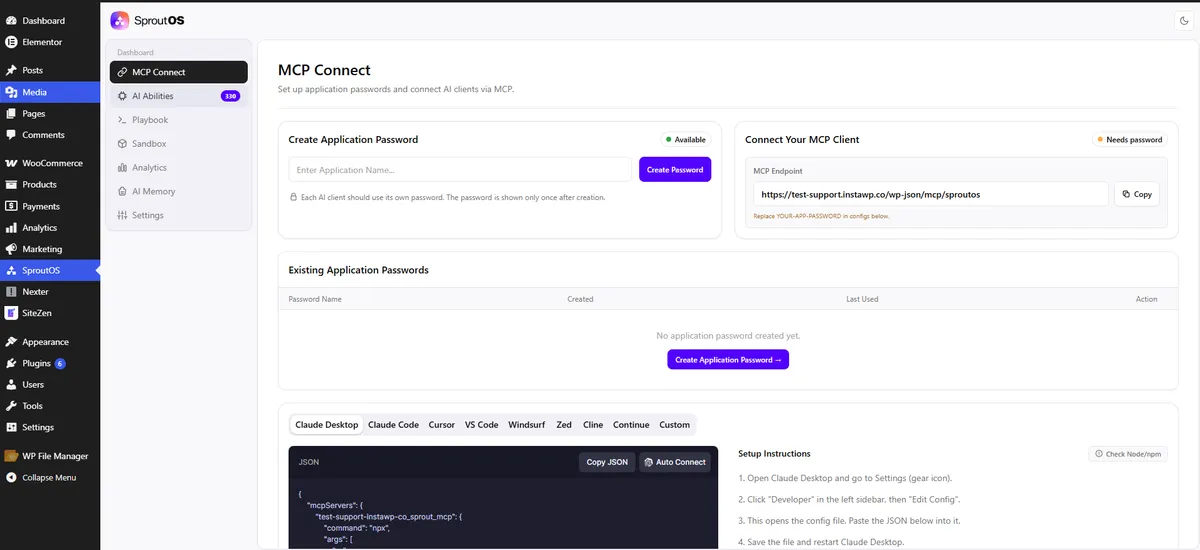Click Check Node/npm button

click(1128, 454)
